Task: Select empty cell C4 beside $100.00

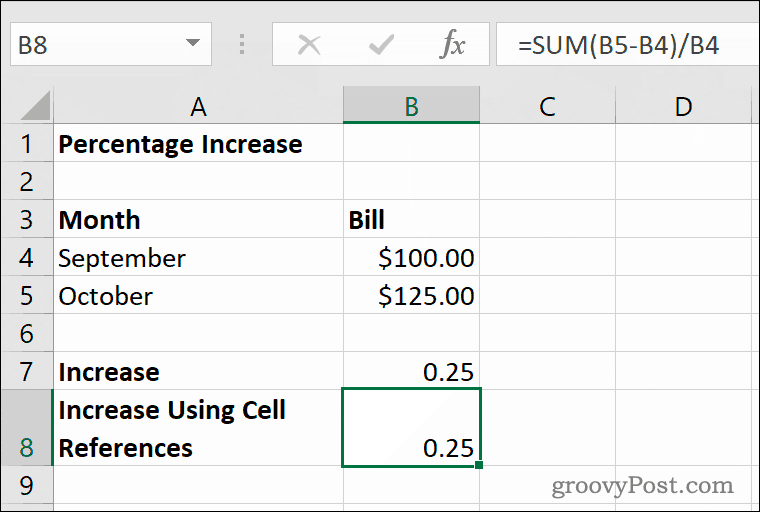Action: (547, 257)
